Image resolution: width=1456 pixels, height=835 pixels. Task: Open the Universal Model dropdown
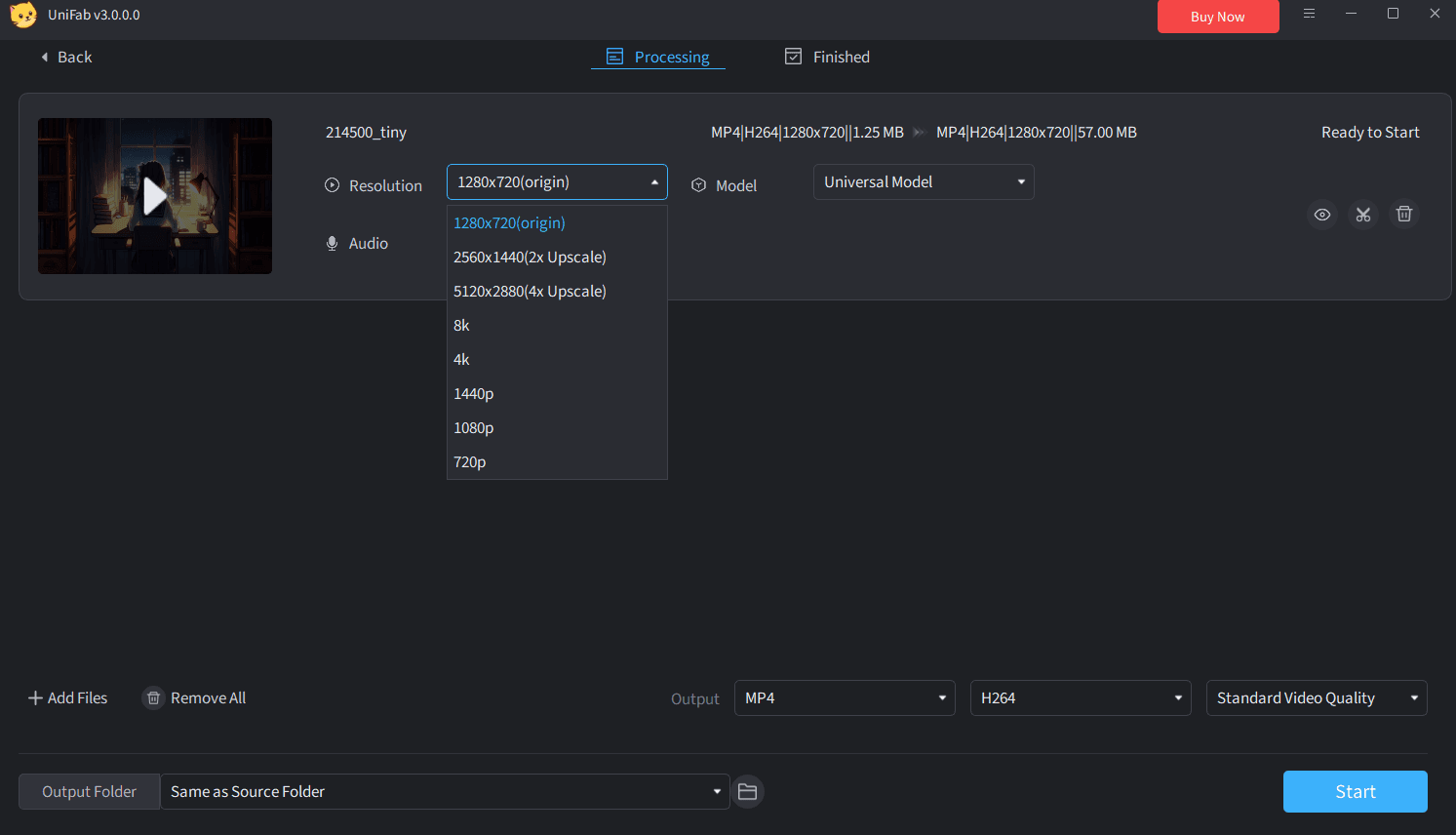[923, 181]
